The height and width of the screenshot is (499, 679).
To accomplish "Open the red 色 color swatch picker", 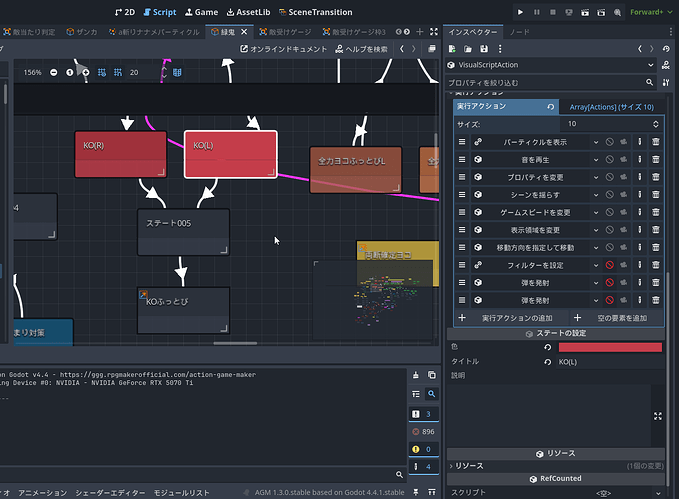I will pos(610,347).
